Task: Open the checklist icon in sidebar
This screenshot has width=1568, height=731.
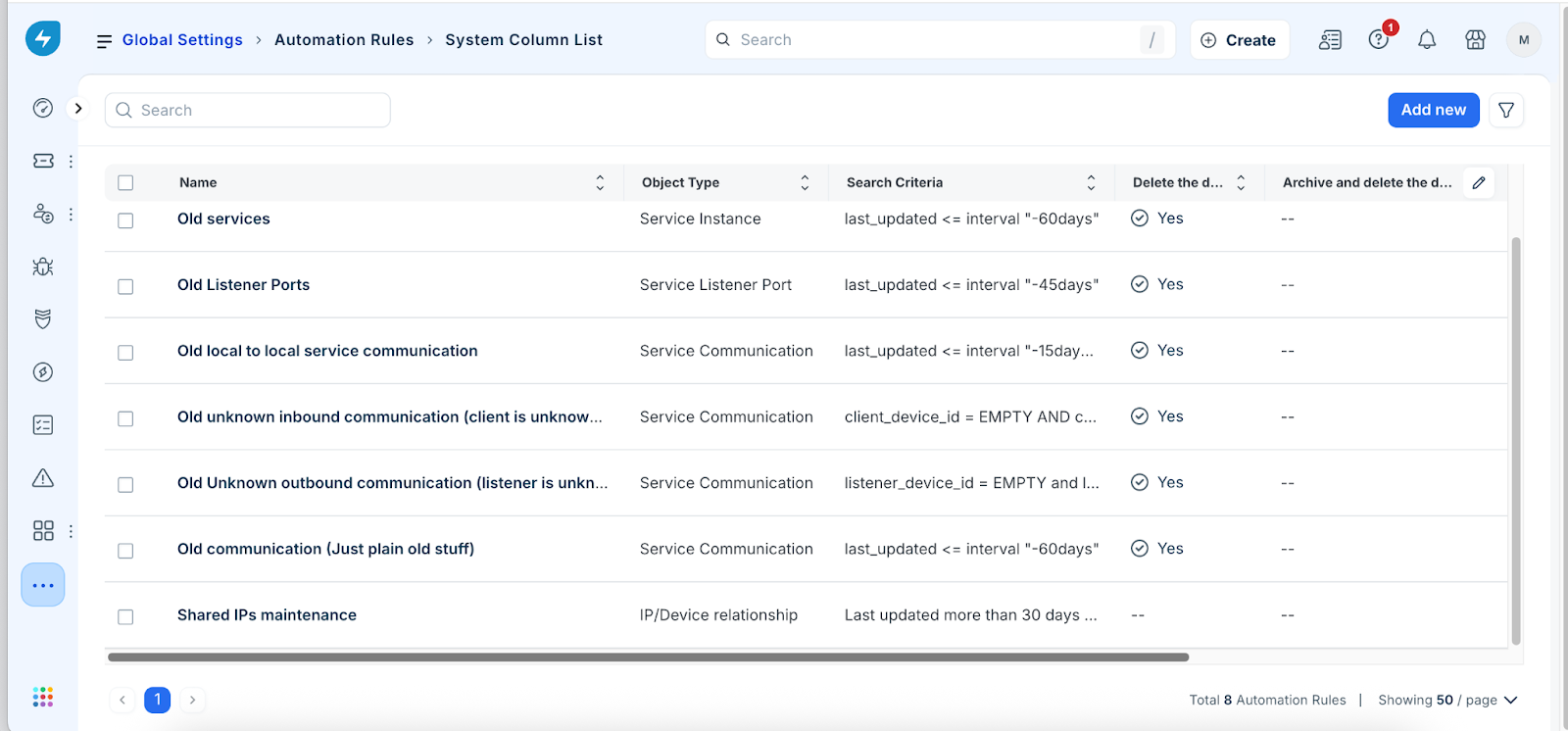Action: tap(43, 425)
